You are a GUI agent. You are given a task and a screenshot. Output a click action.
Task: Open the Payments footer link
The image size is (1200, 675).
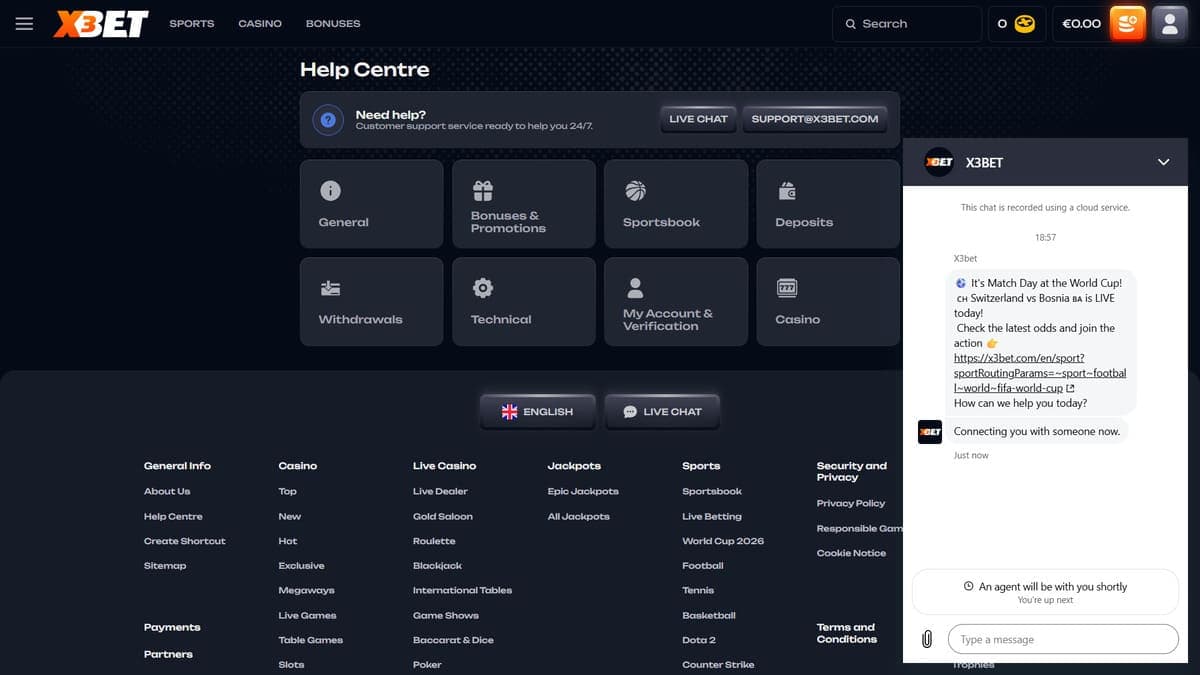[x=172, y=627]
